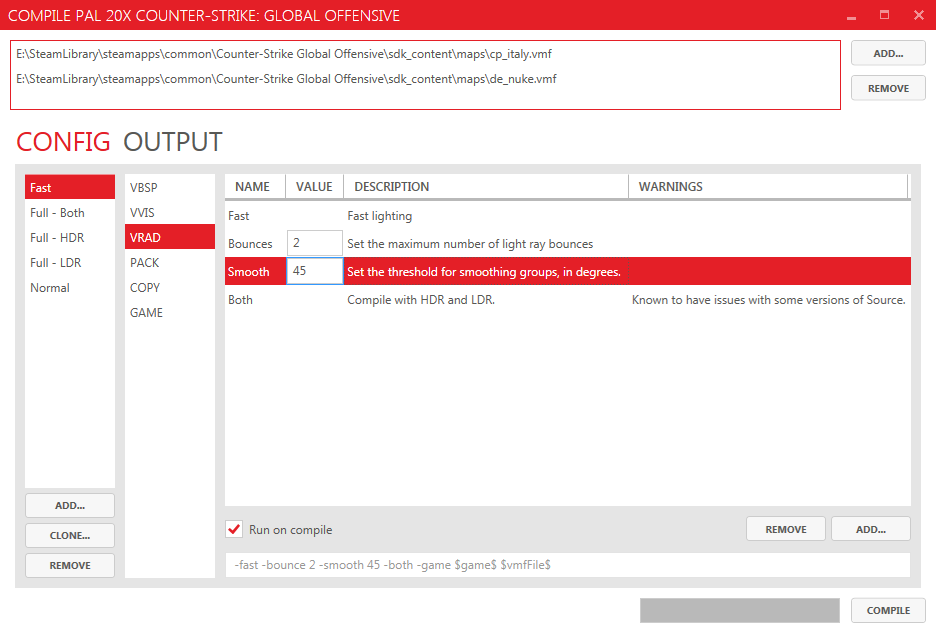
Task: Select the PACK process
Action: point(170,263)
